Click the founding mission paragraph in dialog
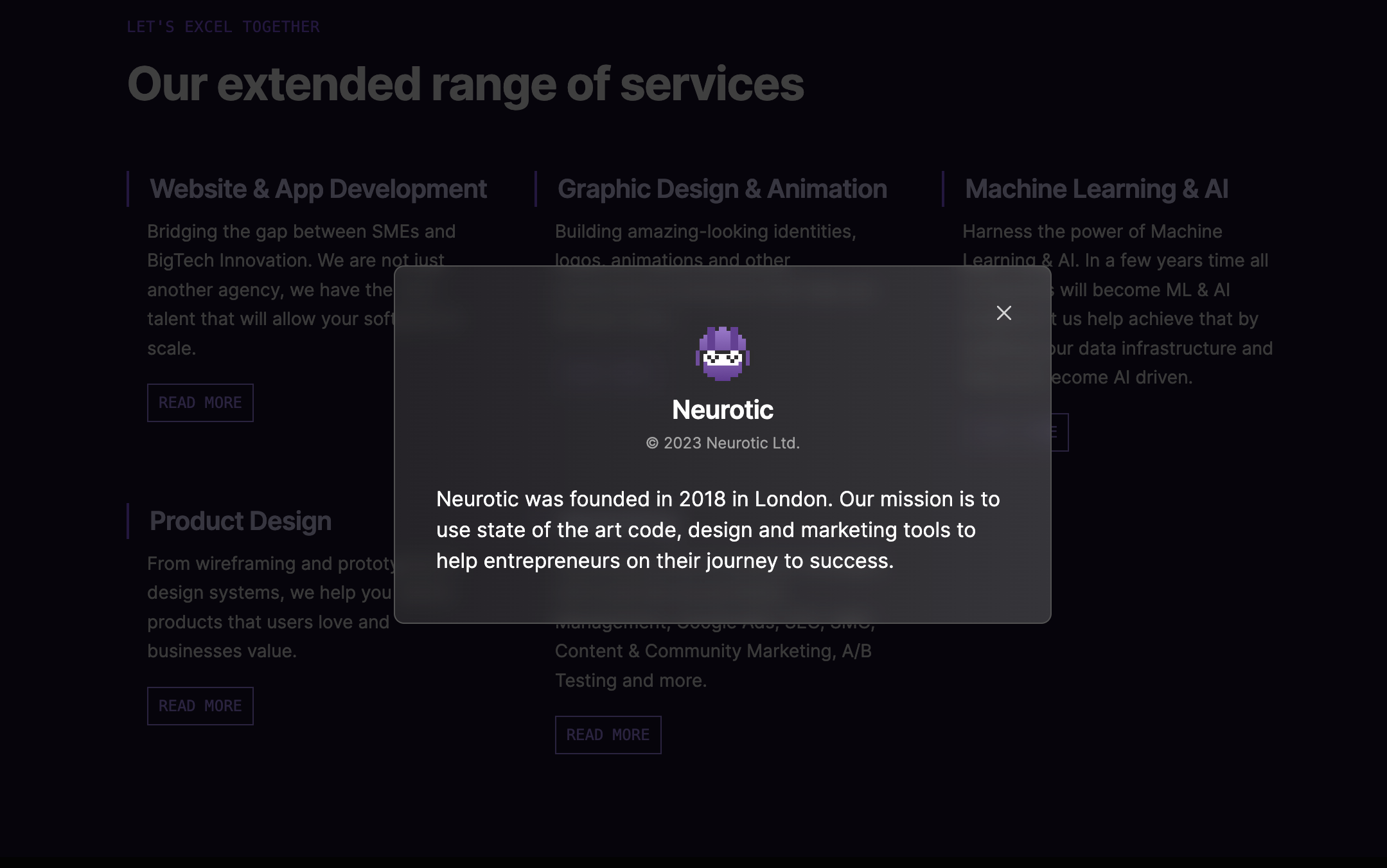This screenshot has width=1387, height=868. tap(718, 529)
